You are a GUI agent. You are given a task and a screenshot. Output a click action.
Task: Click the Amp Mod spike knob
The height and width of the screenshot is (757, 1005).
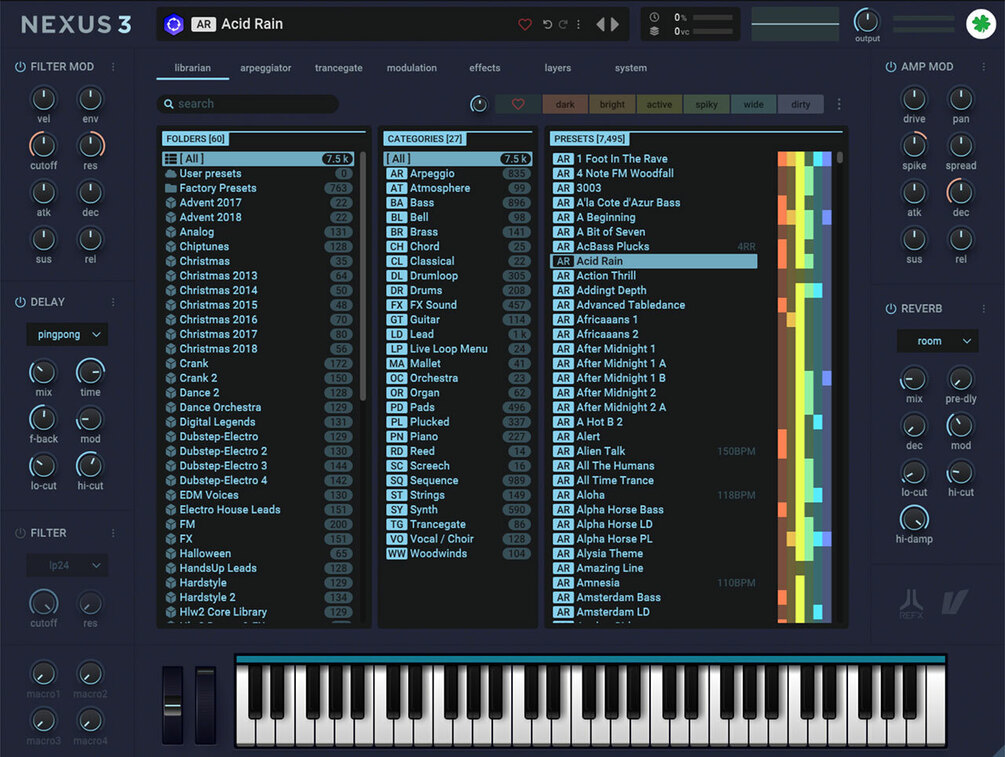click(914, 146)
